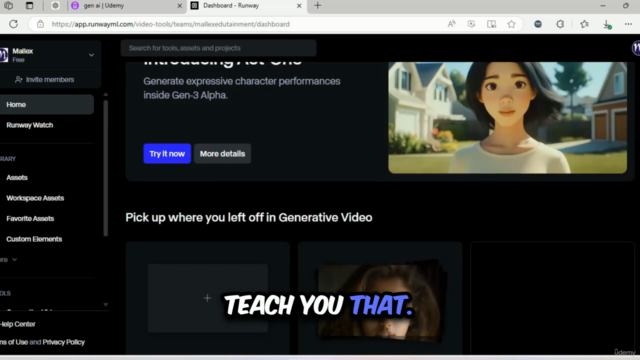Image resolution: width=640 pixels, height=360 pixels.
Task: Switch to the gen ai Udemy tab
Action: (x=126, y=6)
